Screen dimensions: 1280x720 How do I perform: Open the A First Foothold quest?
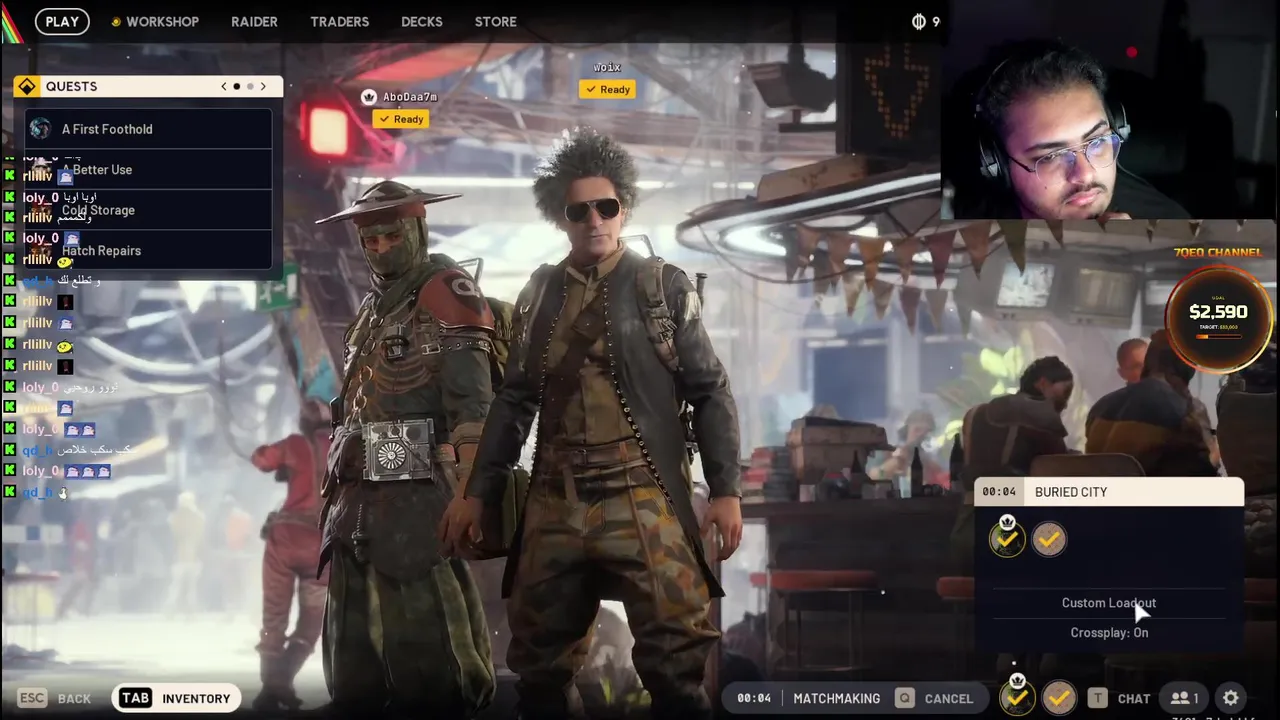point(148,129)
